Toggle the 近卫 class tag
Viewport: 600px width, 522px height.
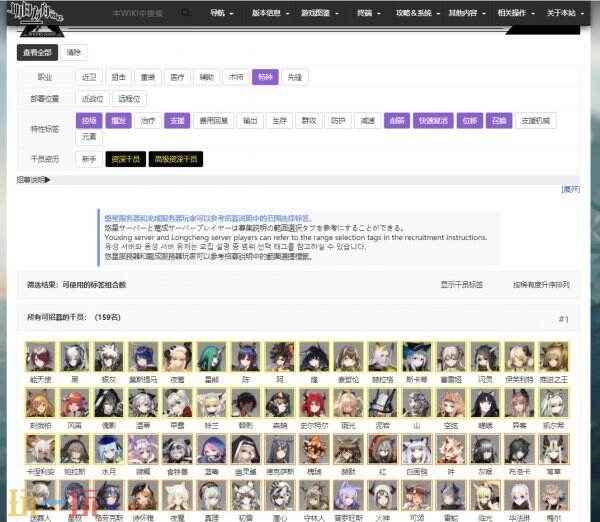(x=89, y=77)
